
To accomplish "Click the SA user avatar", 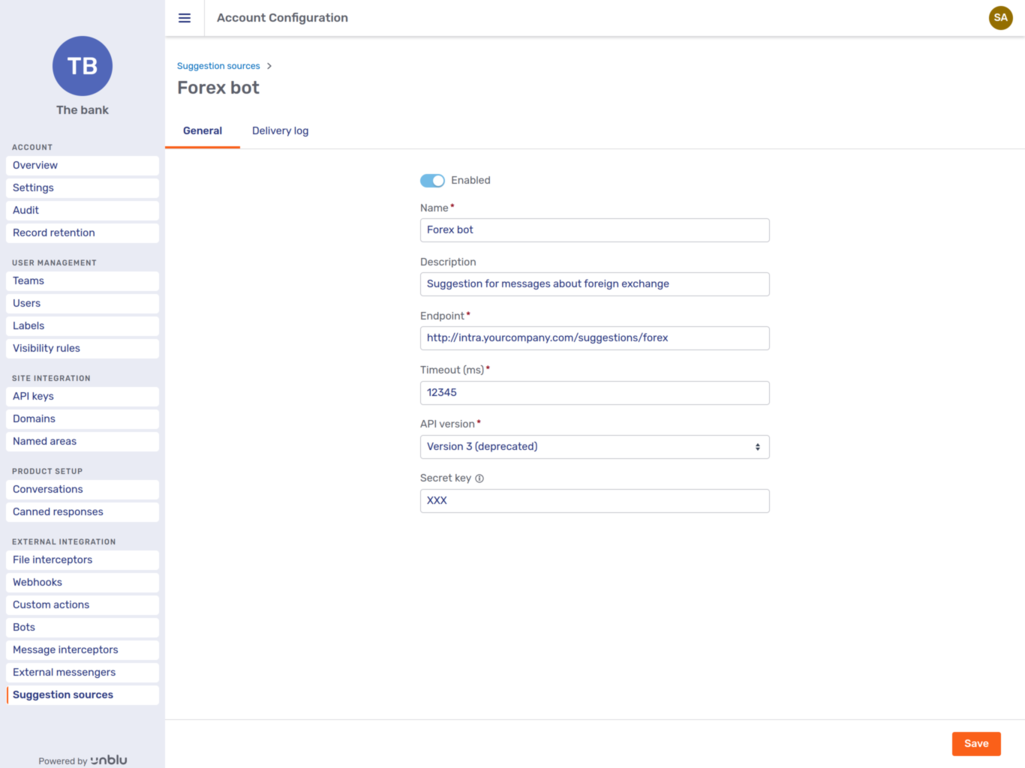I will point(1000,17).
